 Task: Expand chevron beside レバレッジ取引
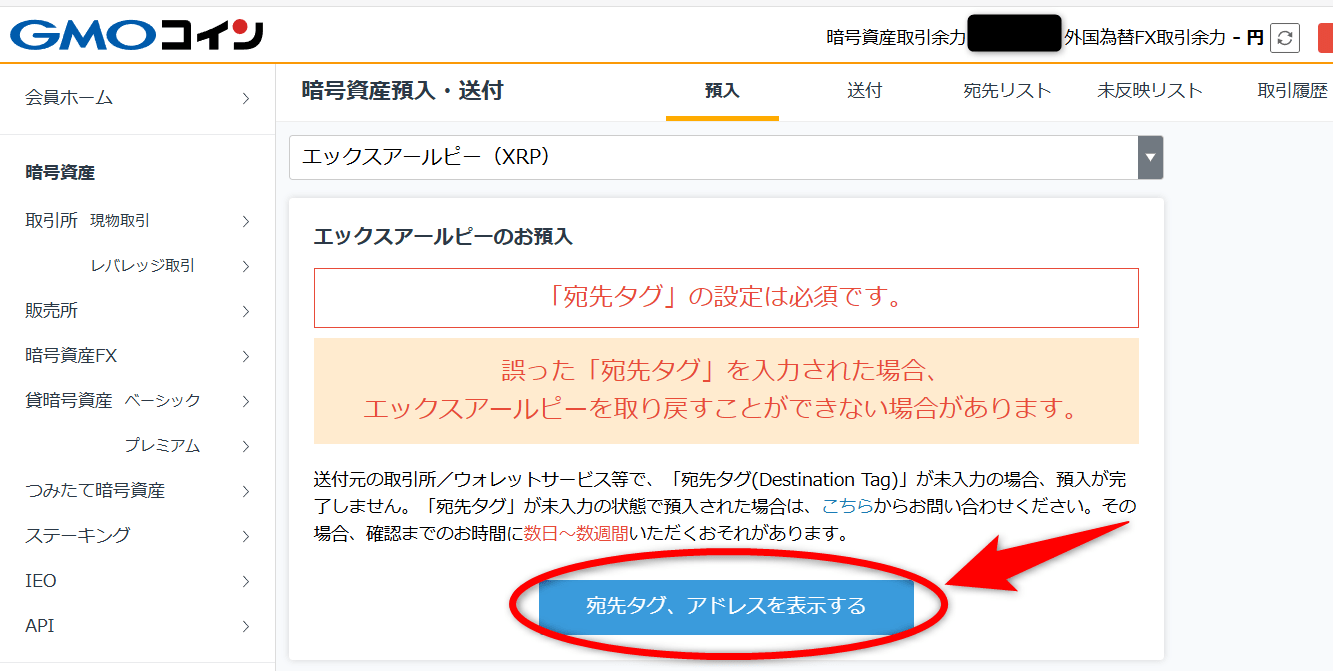(246, 266)
